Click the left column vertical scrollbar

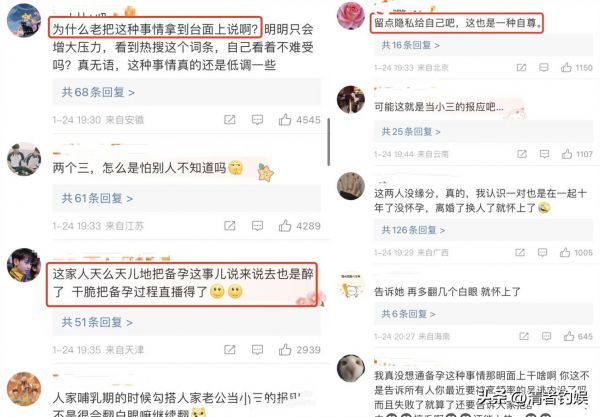[x=329, y=142]
